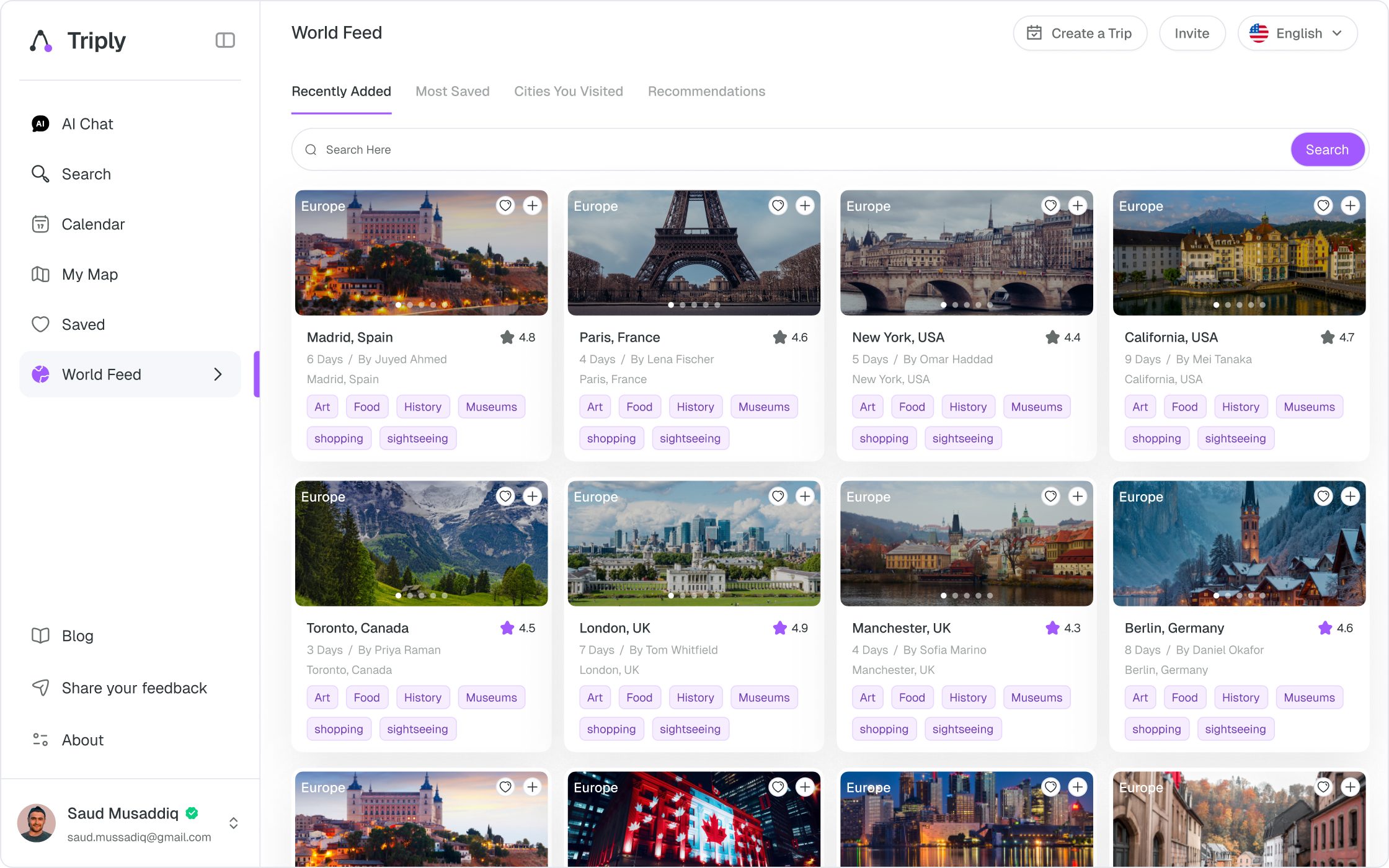Screen dimensions: 1389x868
Task: Expand the English language dropdown
Action: [x=1297, y=33]
